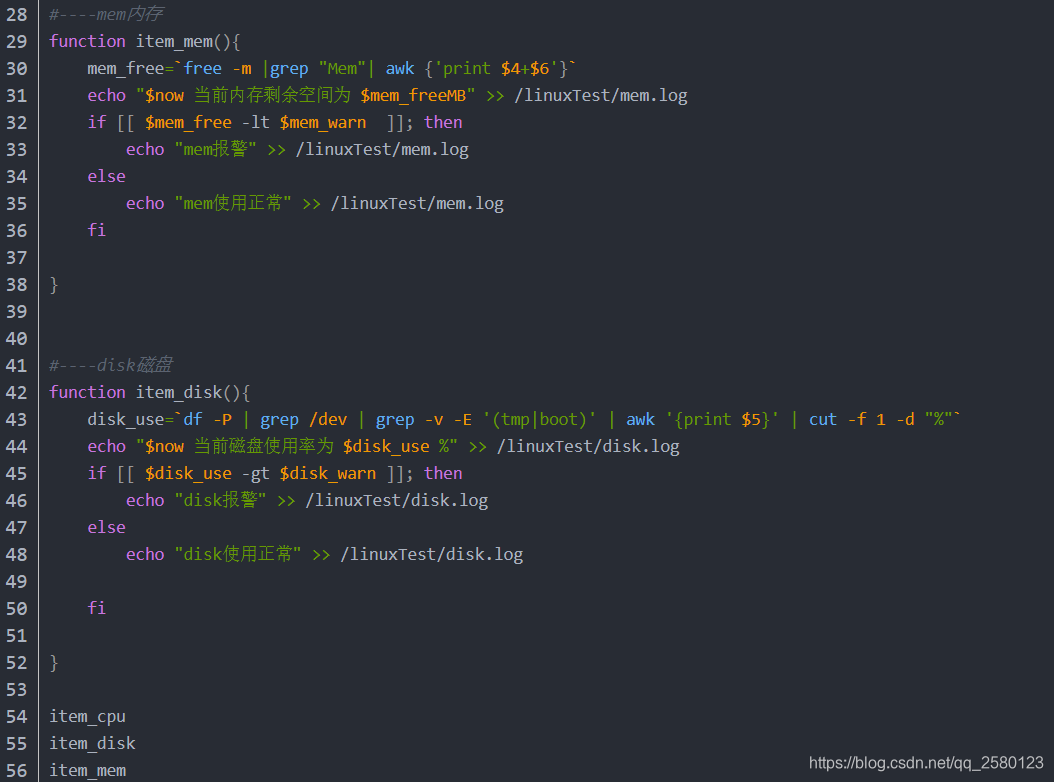Click the 'mem报警' string on line 33

click(216, 149)
